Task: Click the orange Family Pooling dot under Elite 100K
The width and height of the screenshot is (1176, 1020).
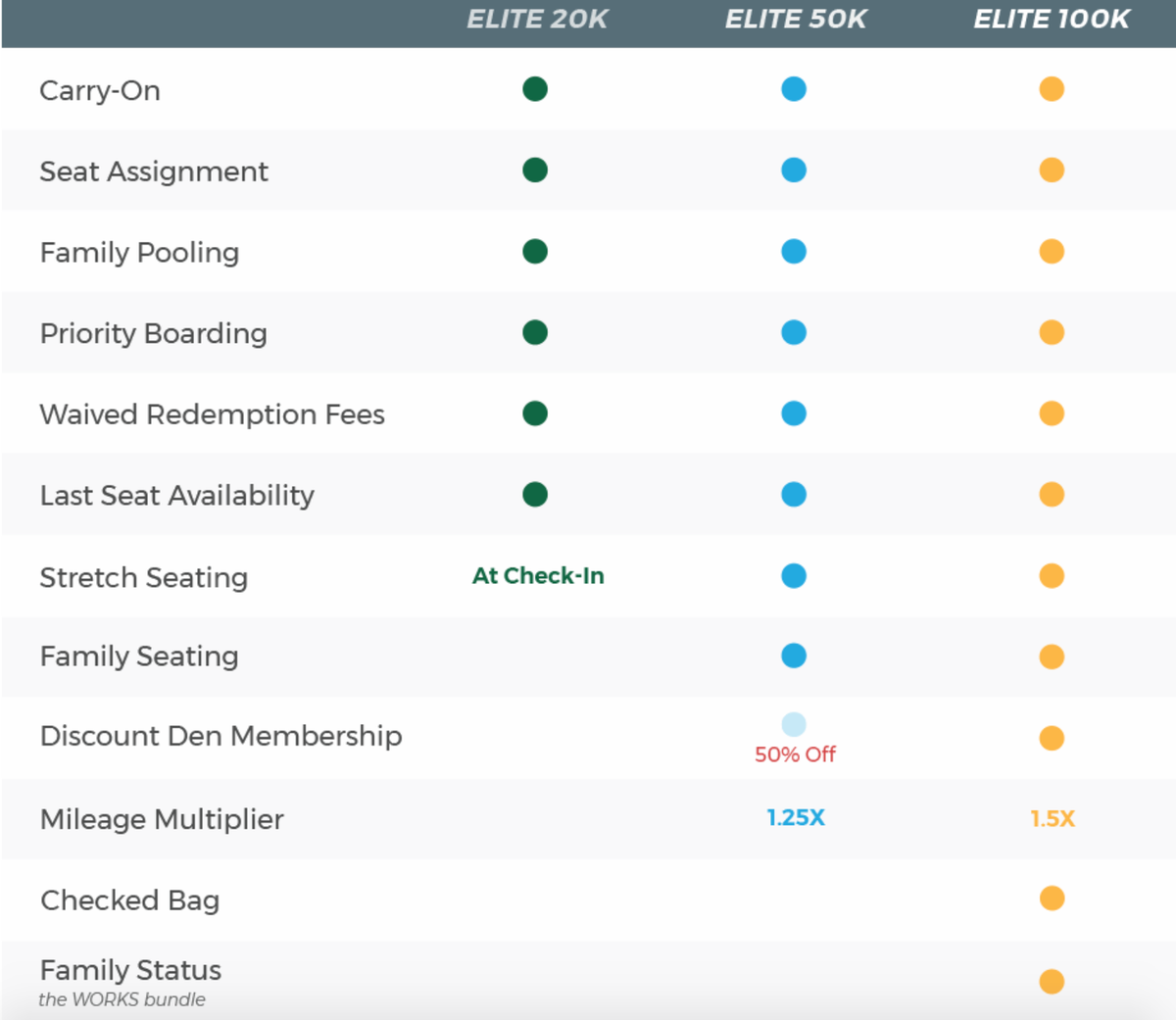Action: click(x=1051, y=251)
